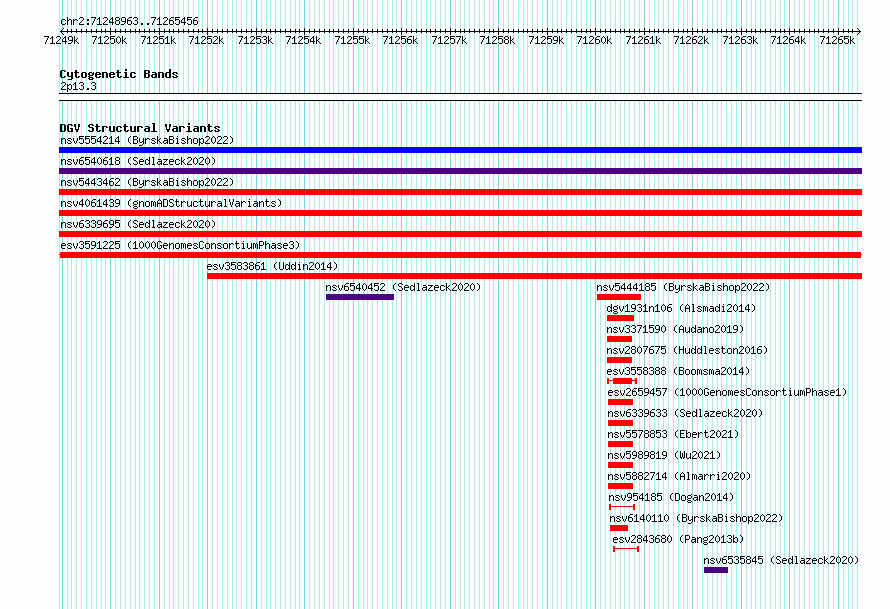The height and width of the screenshot is (609, 890).
Task: Select the purple nsv6540452 variant bar
Action: (360, 297)
